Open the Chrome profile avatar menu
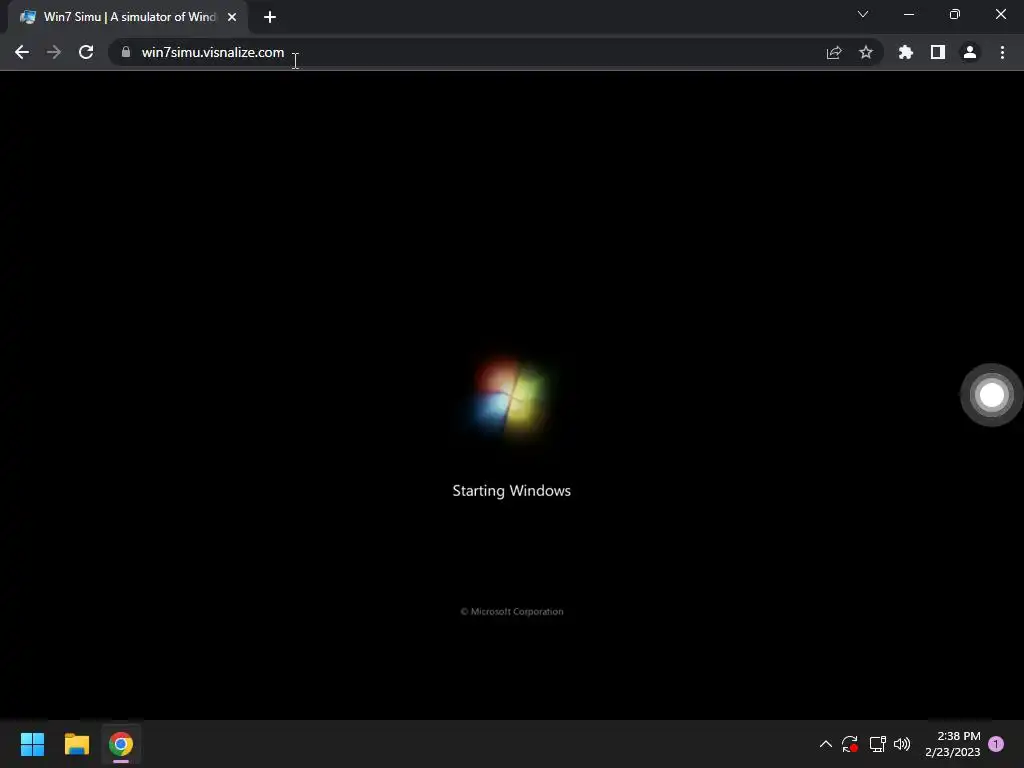1024x768 pixels. 970,52
